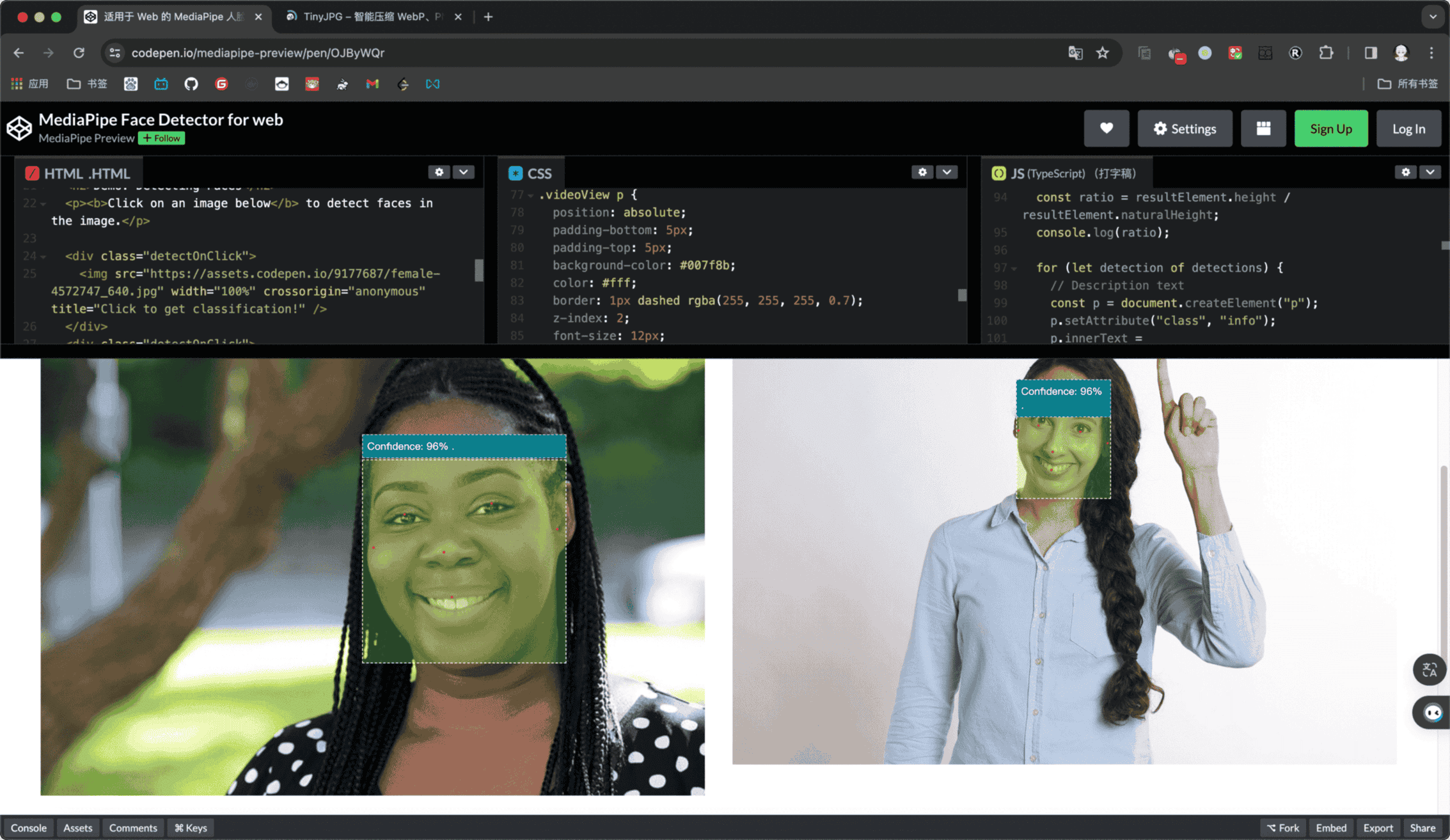Open the change view layout icon
This screenshot has height=840, width=1450.
coord(1263,128)
